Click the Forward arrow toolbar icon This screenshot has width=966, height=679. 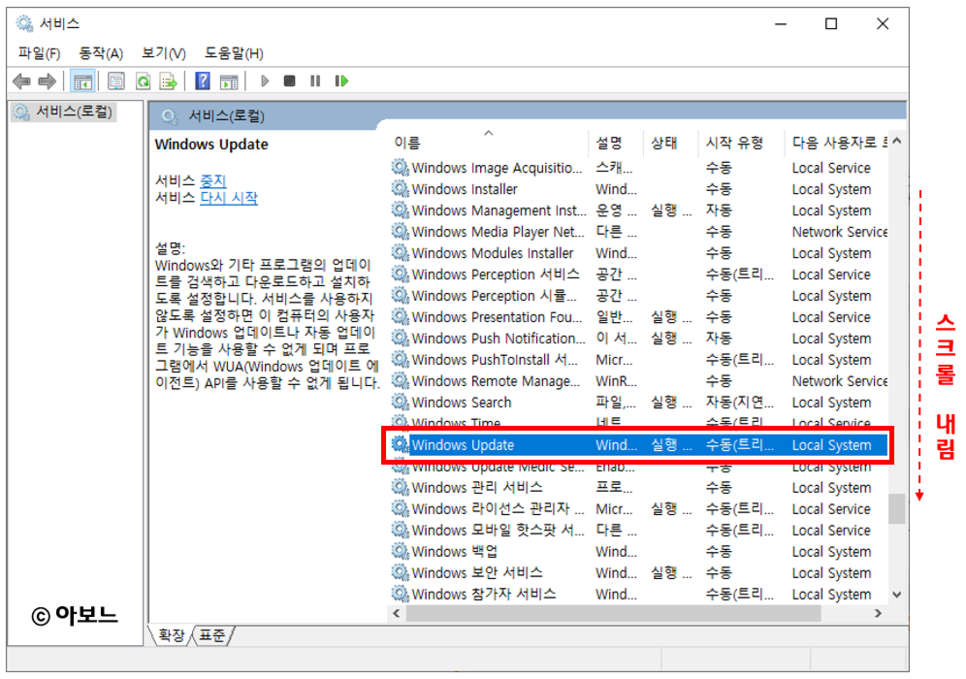click(47, 81)
